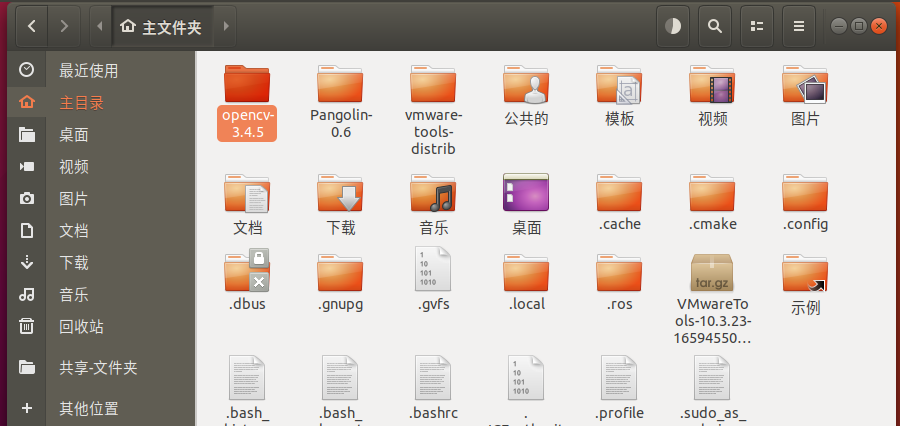Select the VMwareTools tar.gz archive icon
This screenshot has height=426, width=900.
pyautogui.click(x=712, y=273)
